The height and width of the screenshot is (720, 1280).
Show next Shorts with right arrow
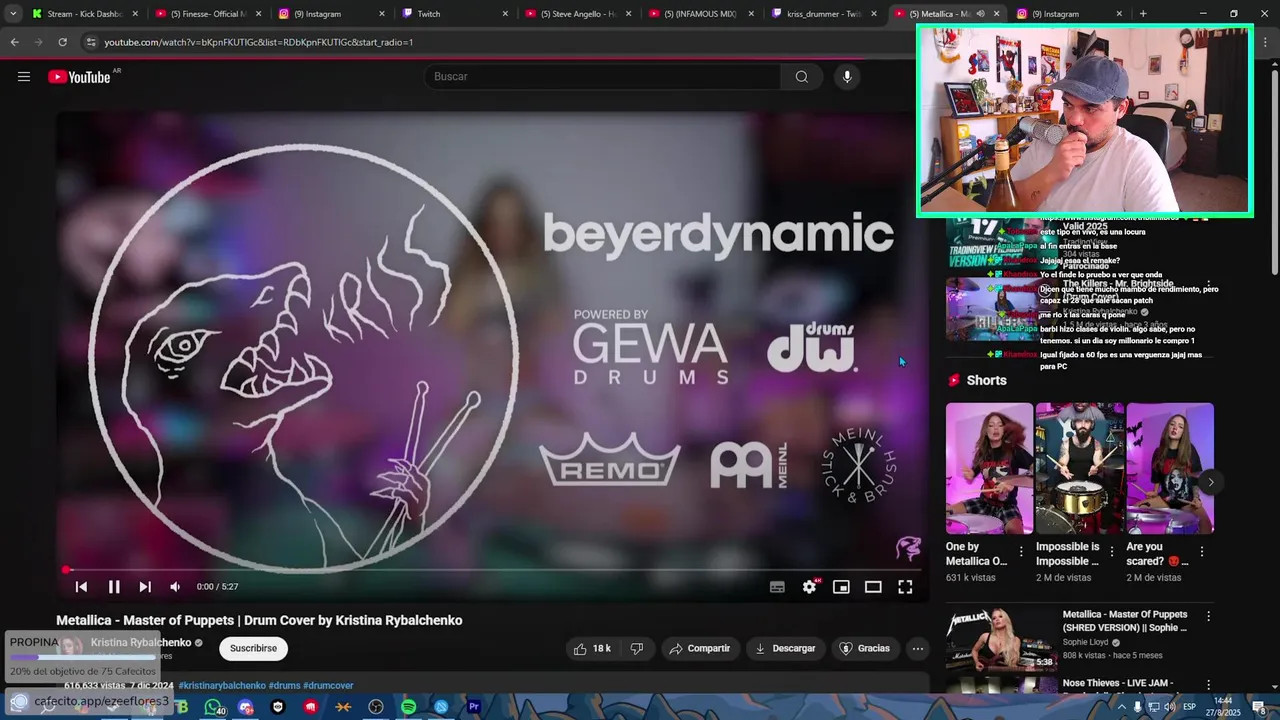1210,482
